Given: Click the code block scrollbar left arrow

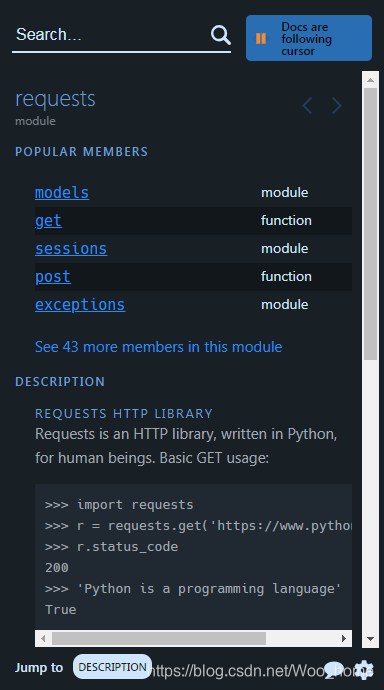Looking at the screenshot, I should tap(43, 638).
